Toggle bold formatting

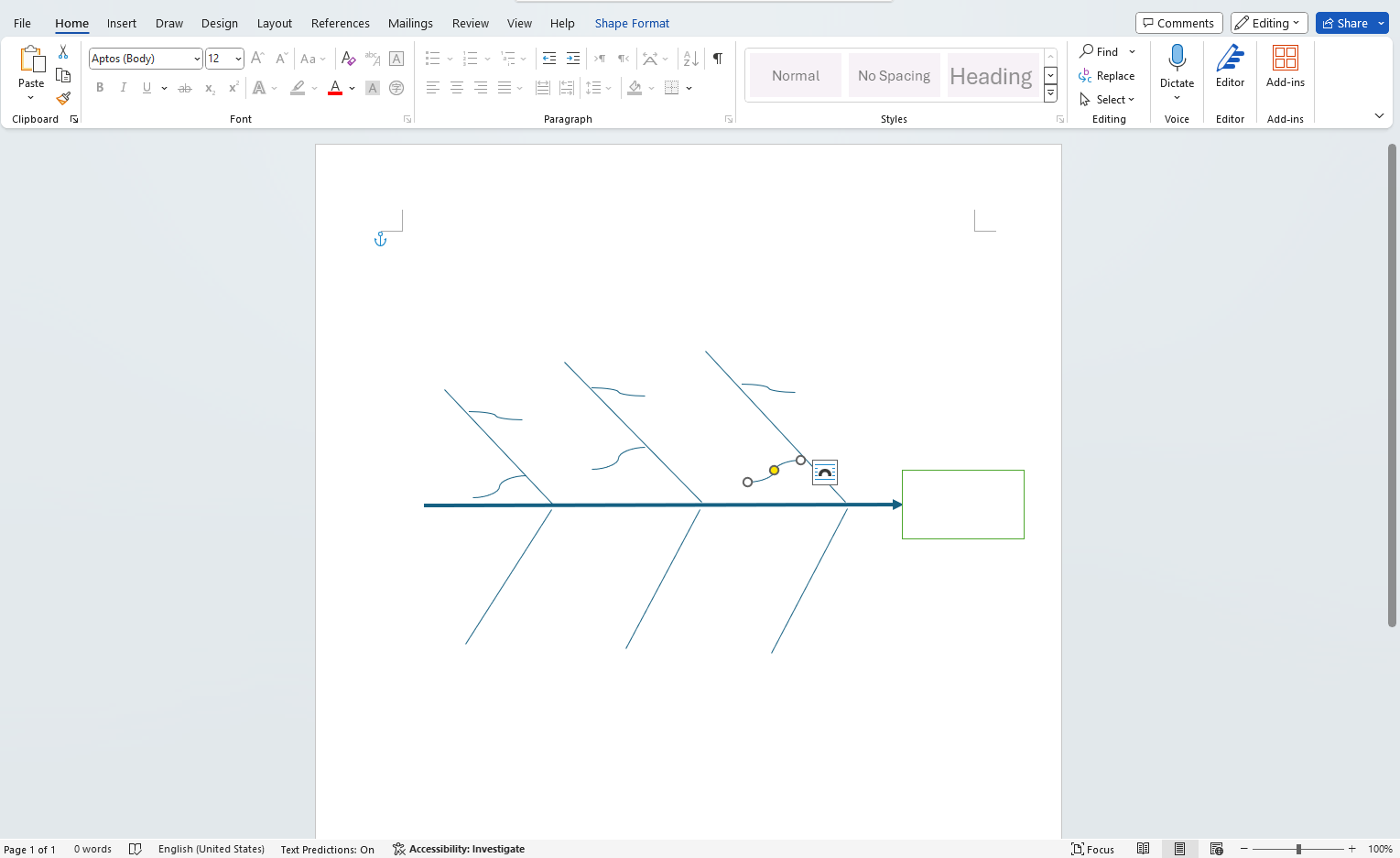pos(100,87)
